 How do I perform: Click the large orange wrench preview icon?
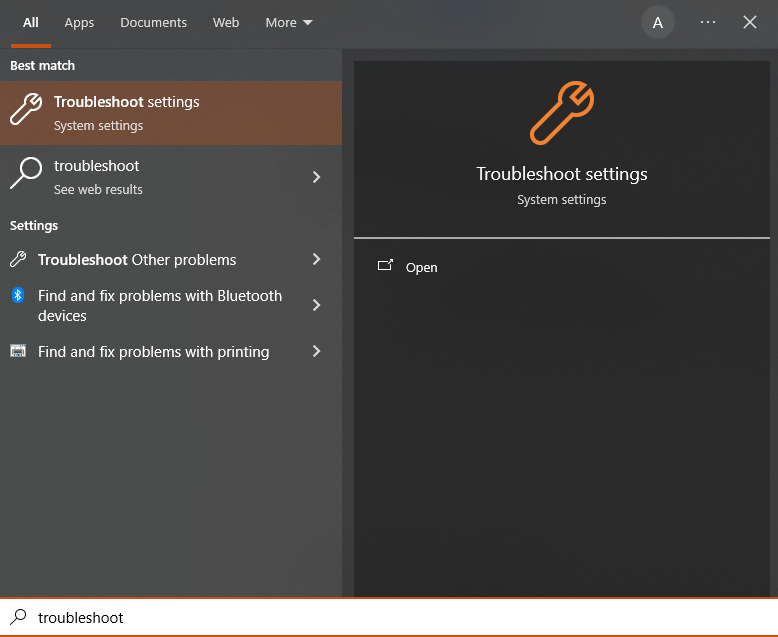coord(562,113)
